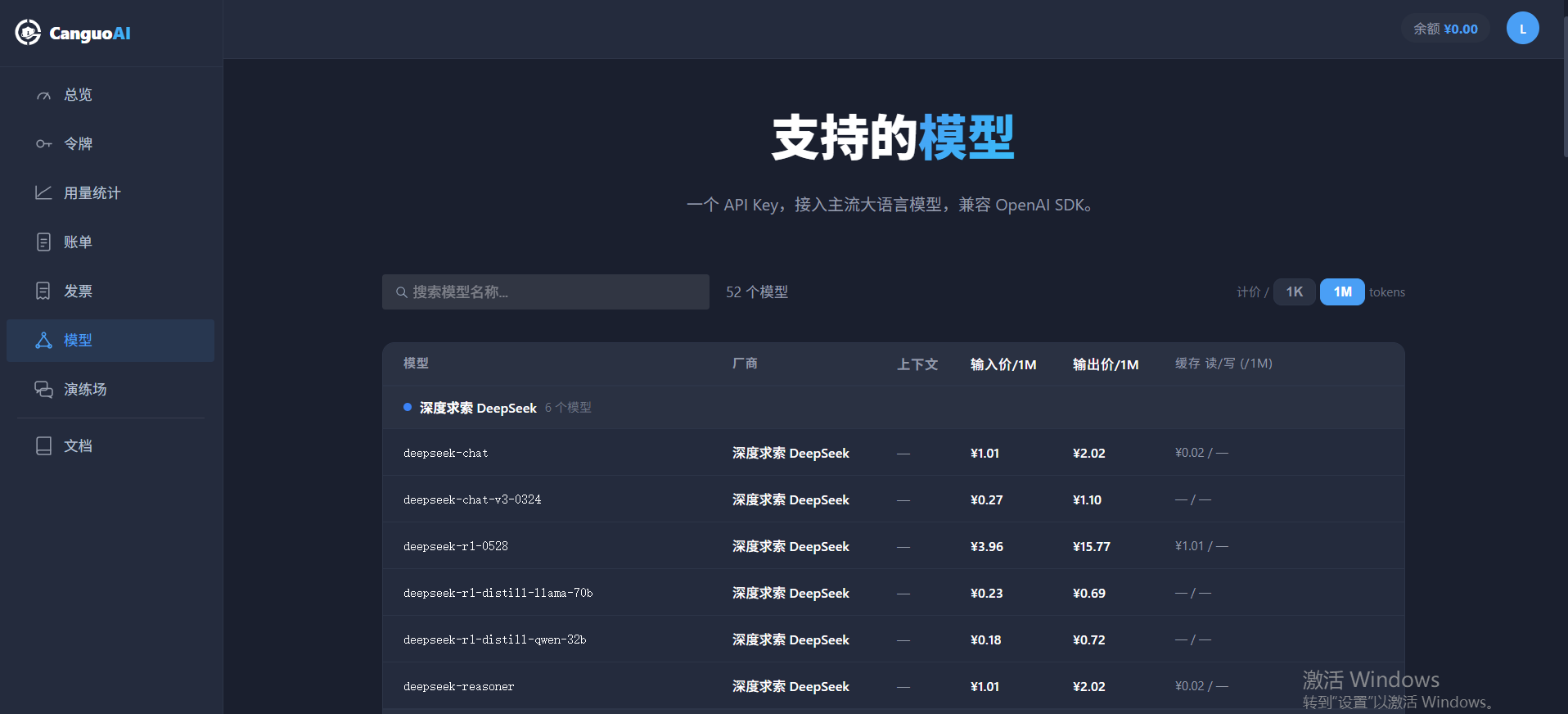
Task: Select 1M tokens pricing unit
Action: pos(1342,292)
